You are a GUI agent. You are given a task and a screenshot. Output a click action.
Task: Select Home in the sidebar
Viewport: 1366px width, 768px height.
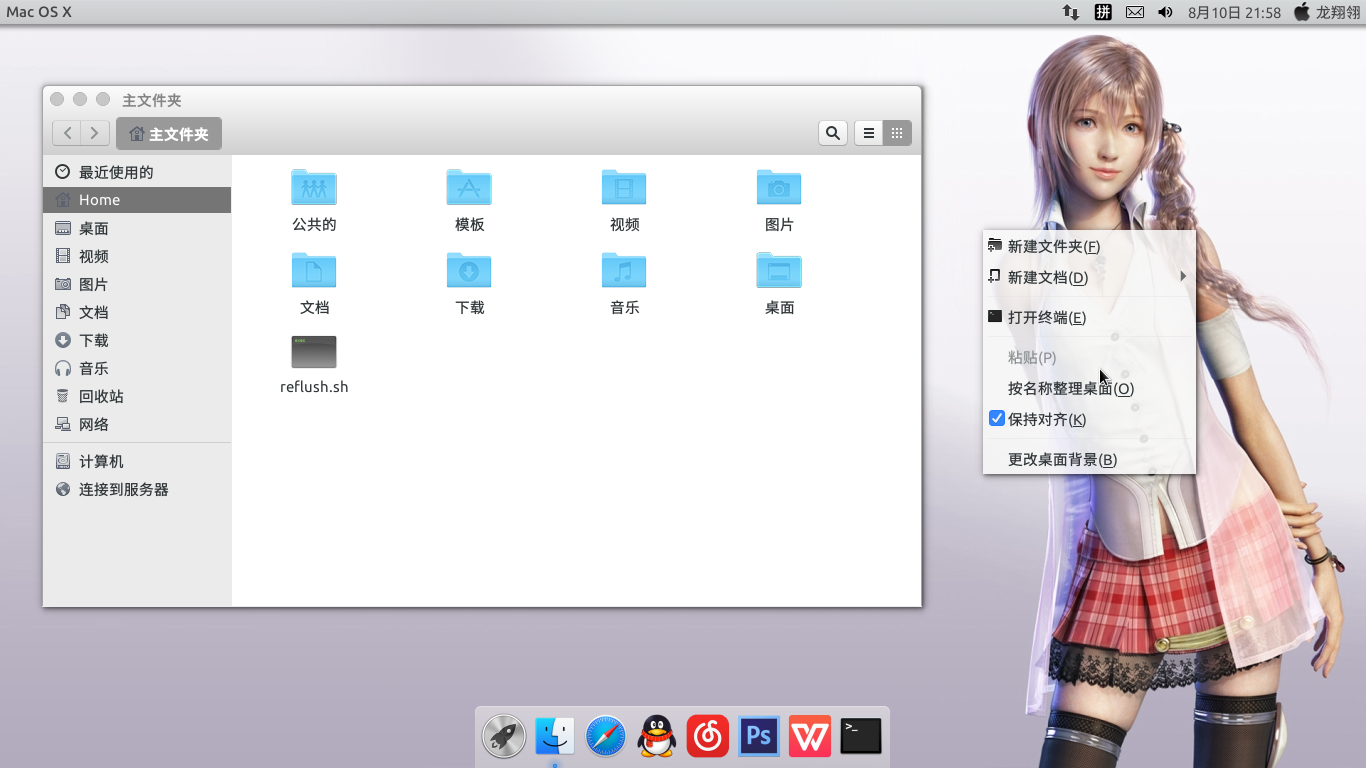click(x=137, y=200)
